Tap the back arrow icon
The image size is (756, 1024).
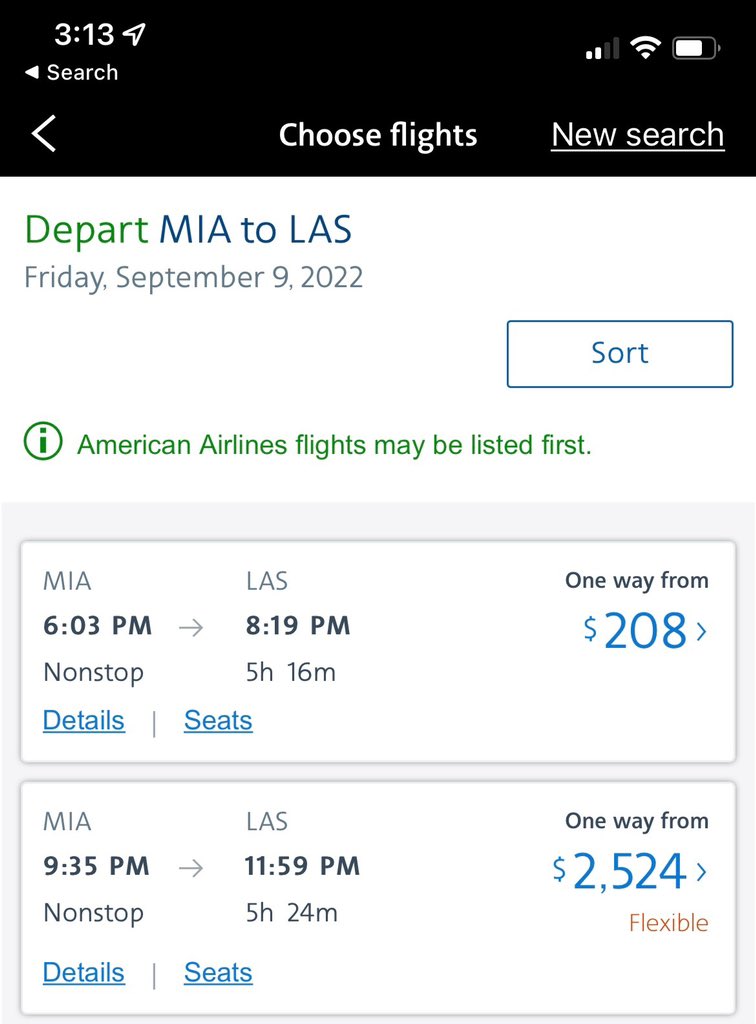(x=44, y=134)
